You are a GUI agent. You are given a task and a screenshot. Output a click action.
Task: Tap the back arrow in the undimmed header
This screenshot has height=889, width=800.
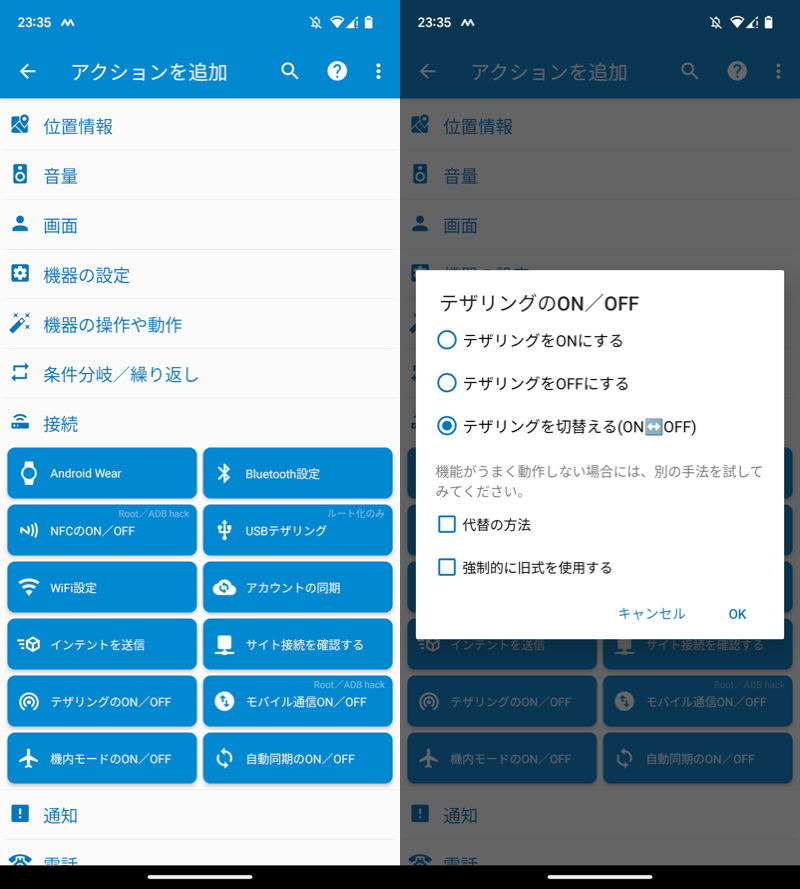click(28, 71)
